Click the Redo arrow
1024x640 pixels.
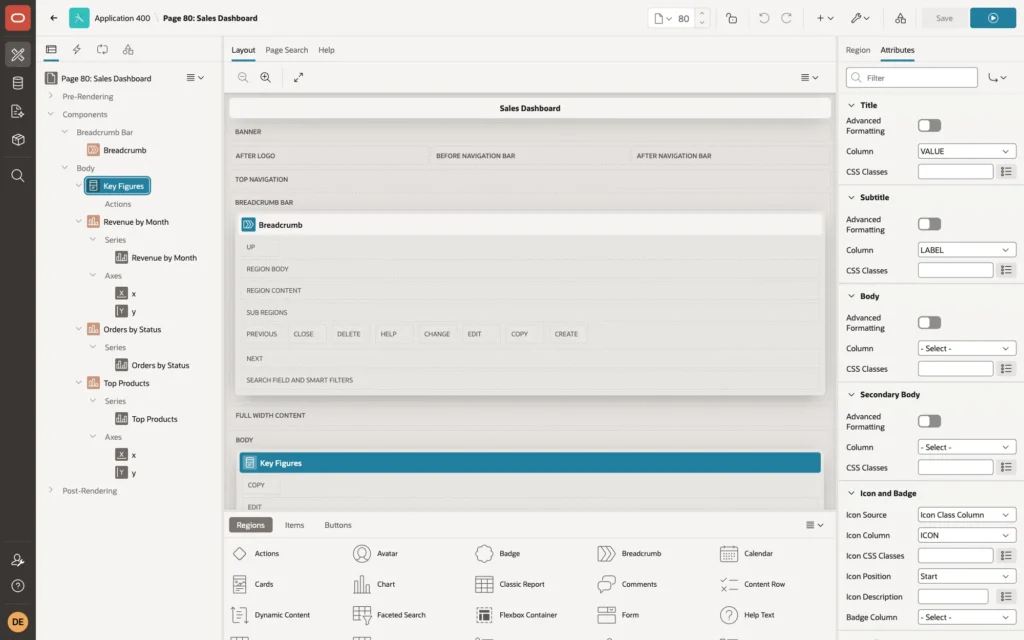pyautogui.click(x=786, y=18)
